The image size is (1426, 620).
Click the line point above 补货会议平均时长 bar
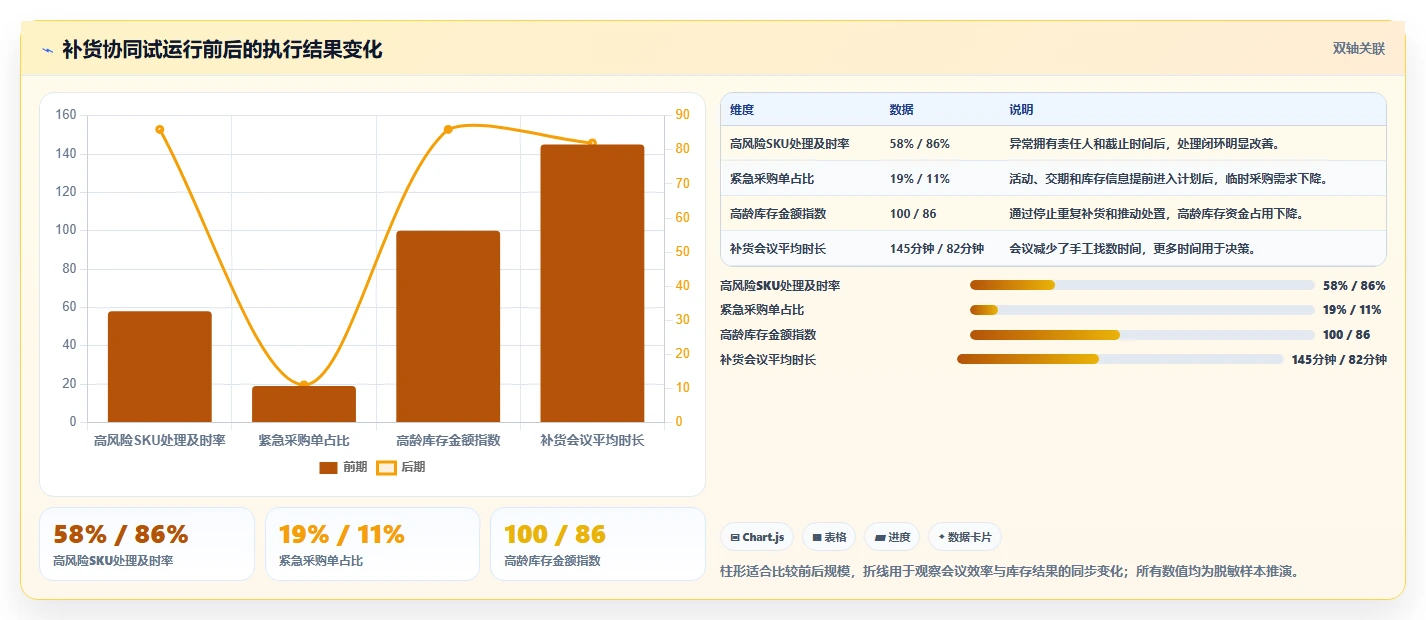click(592, 143)
